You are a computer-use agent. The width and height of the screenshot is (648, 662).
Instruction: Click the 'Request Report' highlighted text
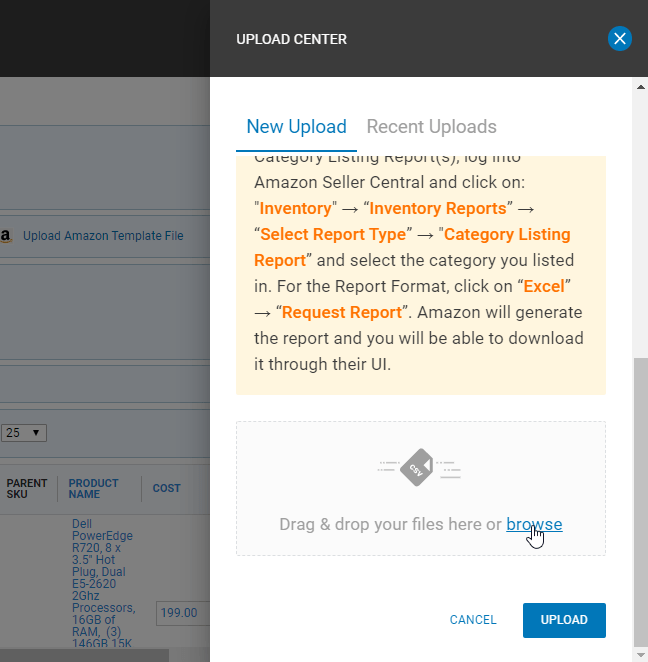(342, 312)
